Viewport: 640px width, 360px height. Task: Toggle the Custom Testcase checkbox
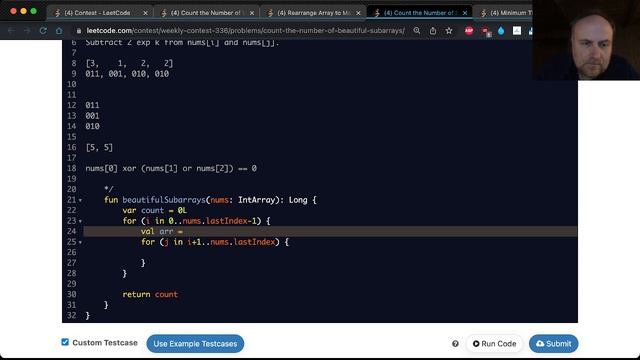tap(65, 342)
